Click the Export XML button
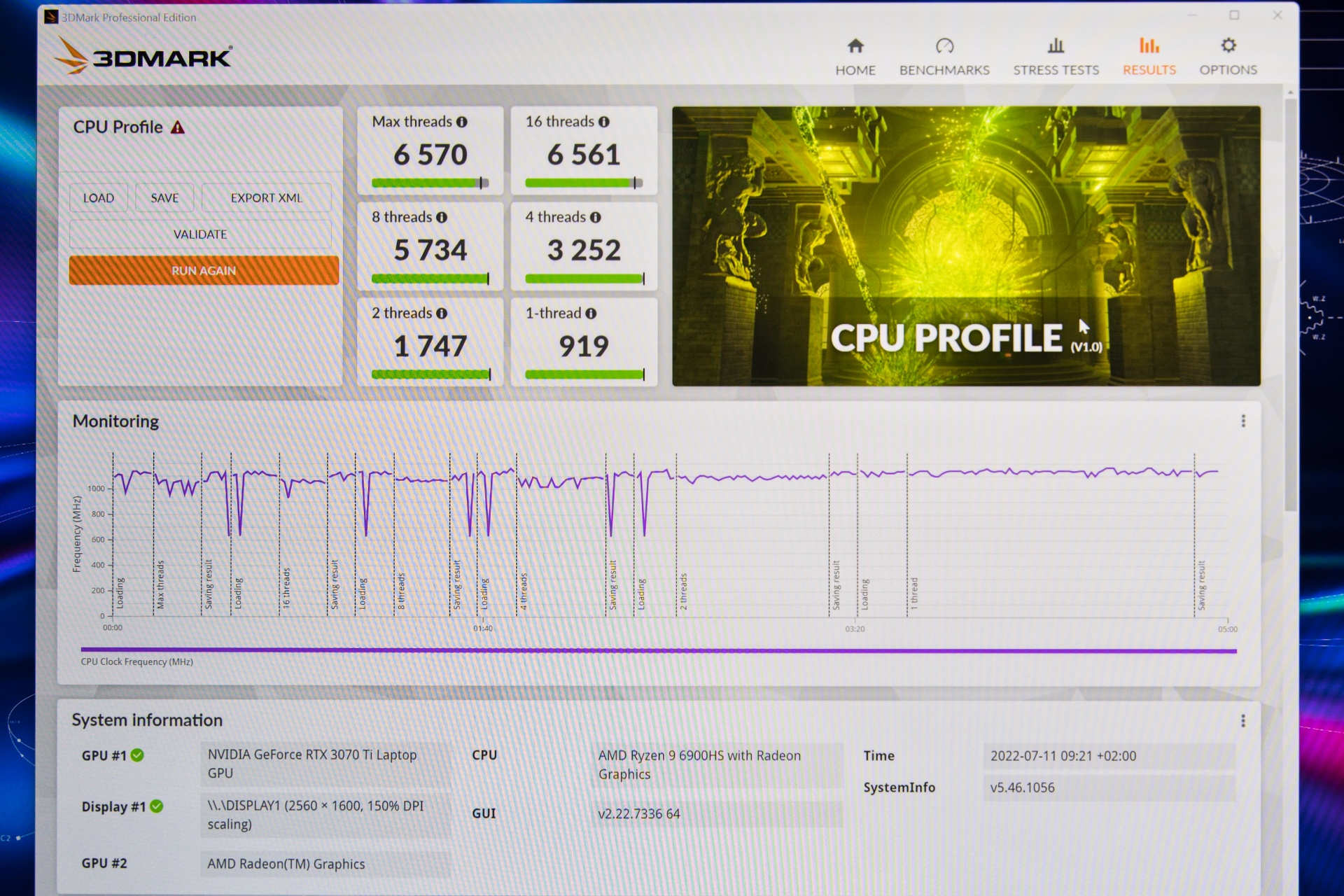 (x=267, y=198)
